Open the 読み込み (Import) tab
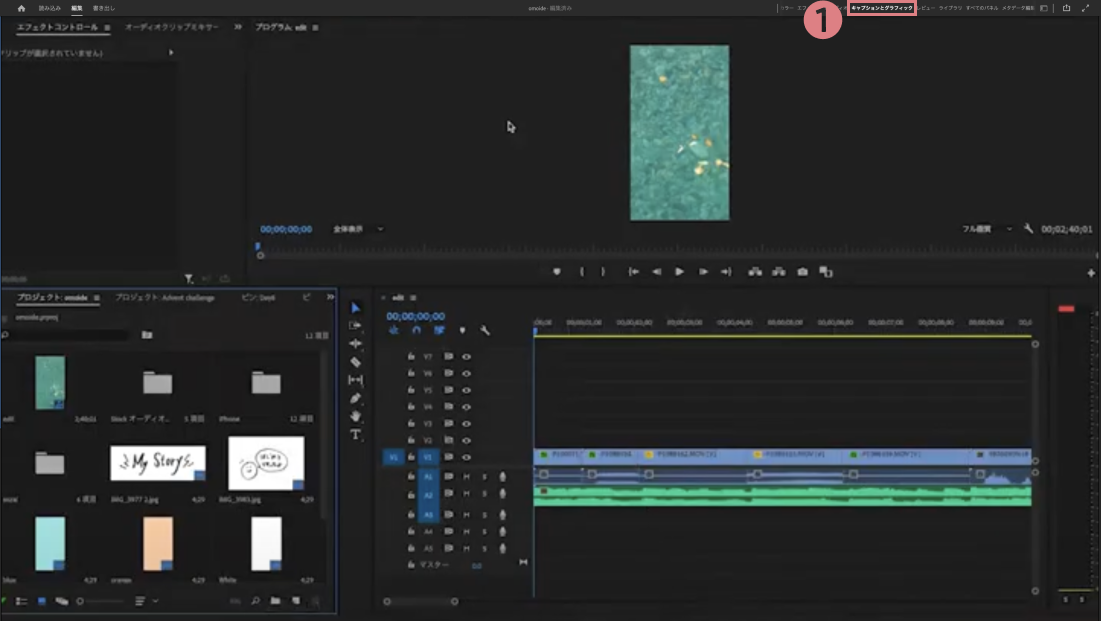The width and height of the screenshot is (1101, 621). (49, 8)
